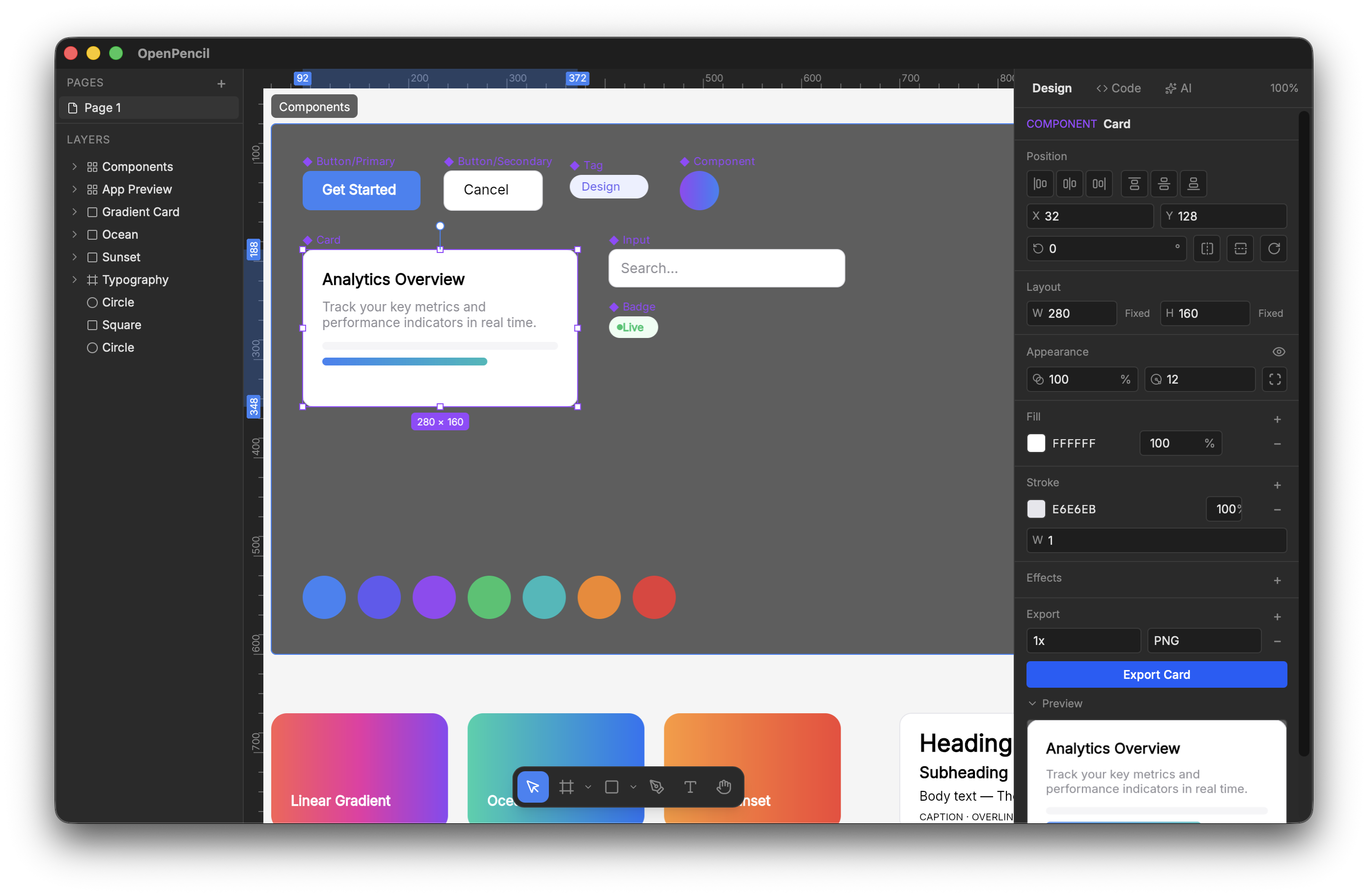Select the Pen tool
1368x896 pixels.
tap(656, 786)
